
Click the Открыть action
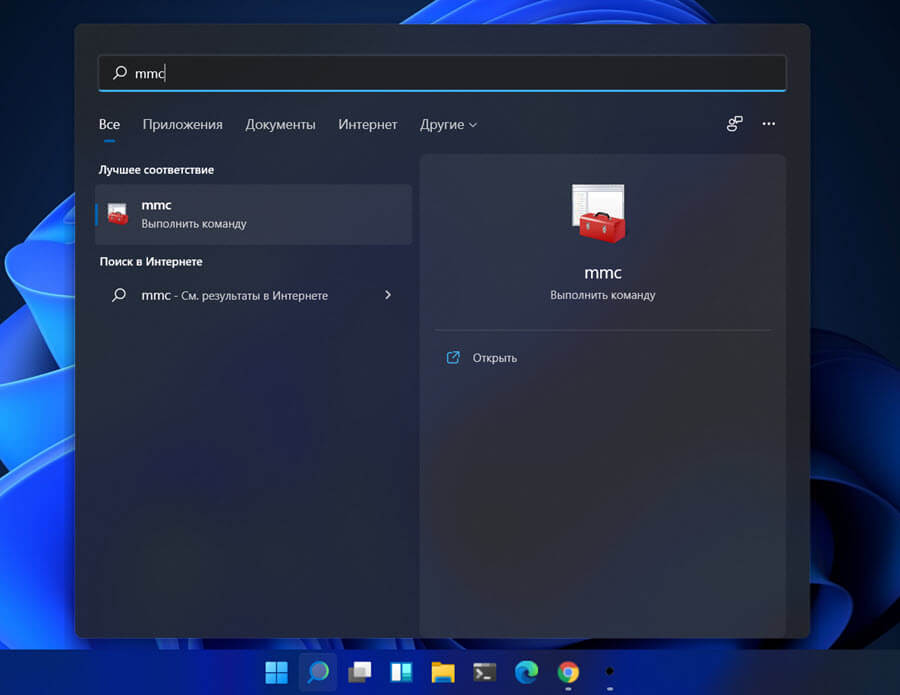(x=494, y=358)
